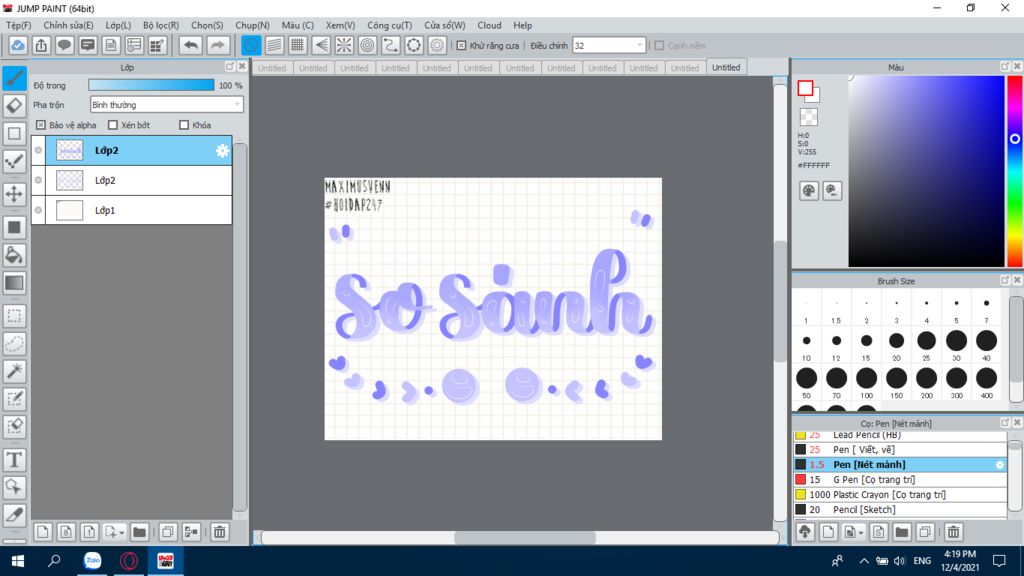Open the cloud save icon in toolbar
Screen dimensions: 1024x576
click(x=18, y=45)
